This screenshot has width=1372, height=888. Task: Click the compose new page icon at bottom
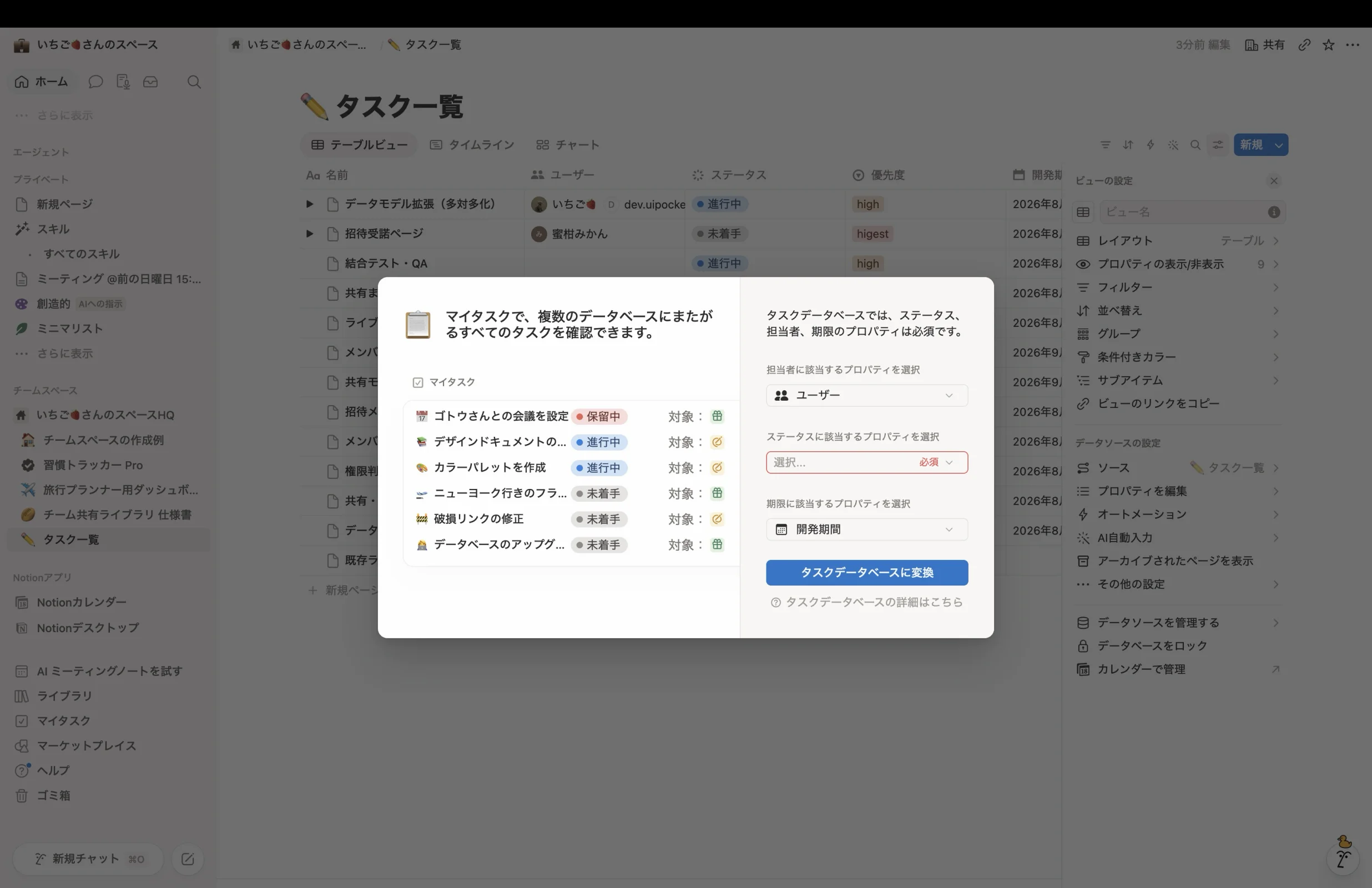pyautogui.click(x=188, y=859)
